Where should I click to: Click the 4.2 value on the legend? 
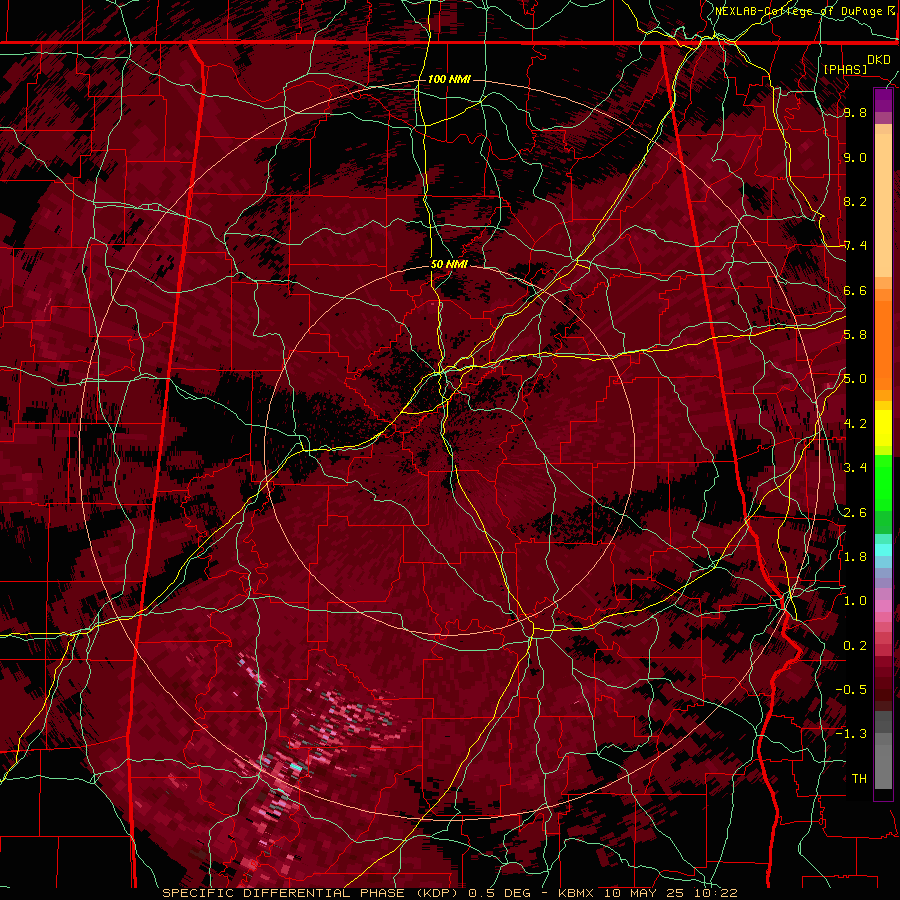(x=855, y=424)
